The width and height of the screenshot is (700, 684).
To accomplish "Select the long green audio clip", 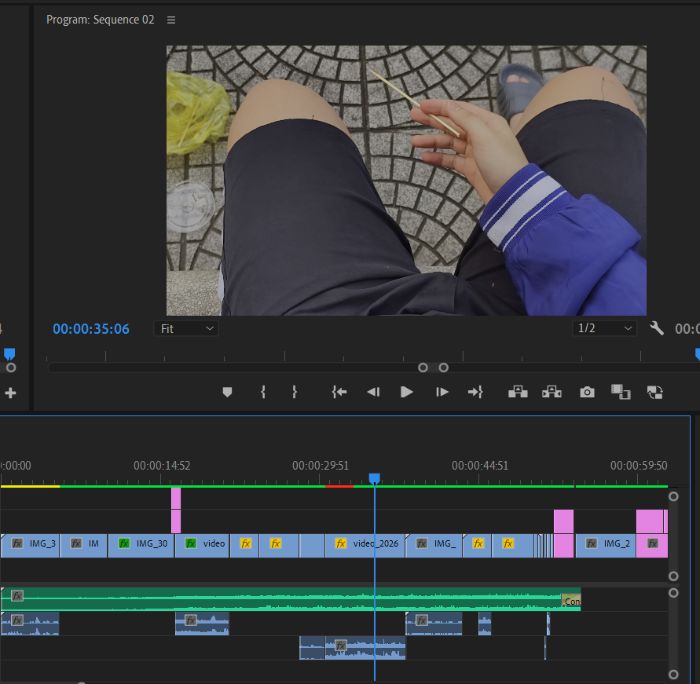I will [290, 599].
